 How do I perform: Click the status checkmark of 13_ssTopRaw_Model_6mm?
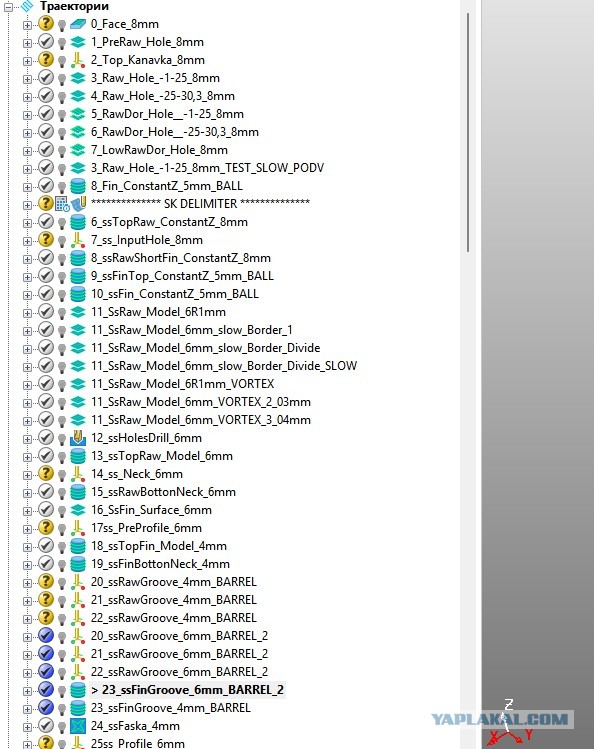coord(46,455)
